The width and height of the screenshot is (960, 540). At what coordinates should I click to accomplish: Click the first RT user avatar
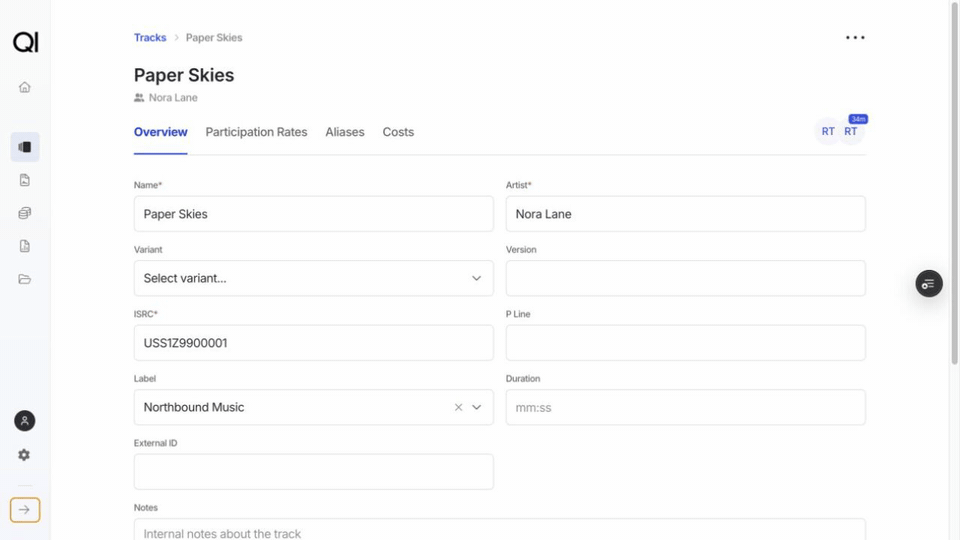point(828,132)
